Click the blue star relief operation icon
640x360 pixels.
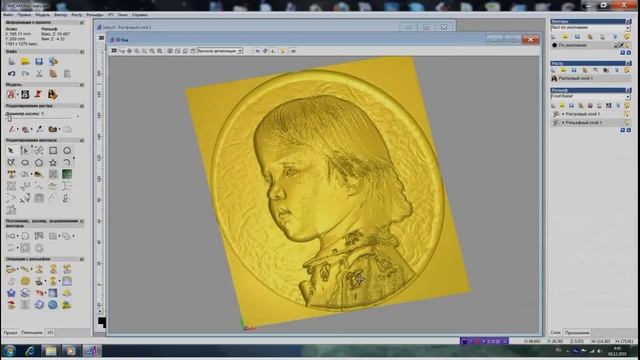click(11, 293)
